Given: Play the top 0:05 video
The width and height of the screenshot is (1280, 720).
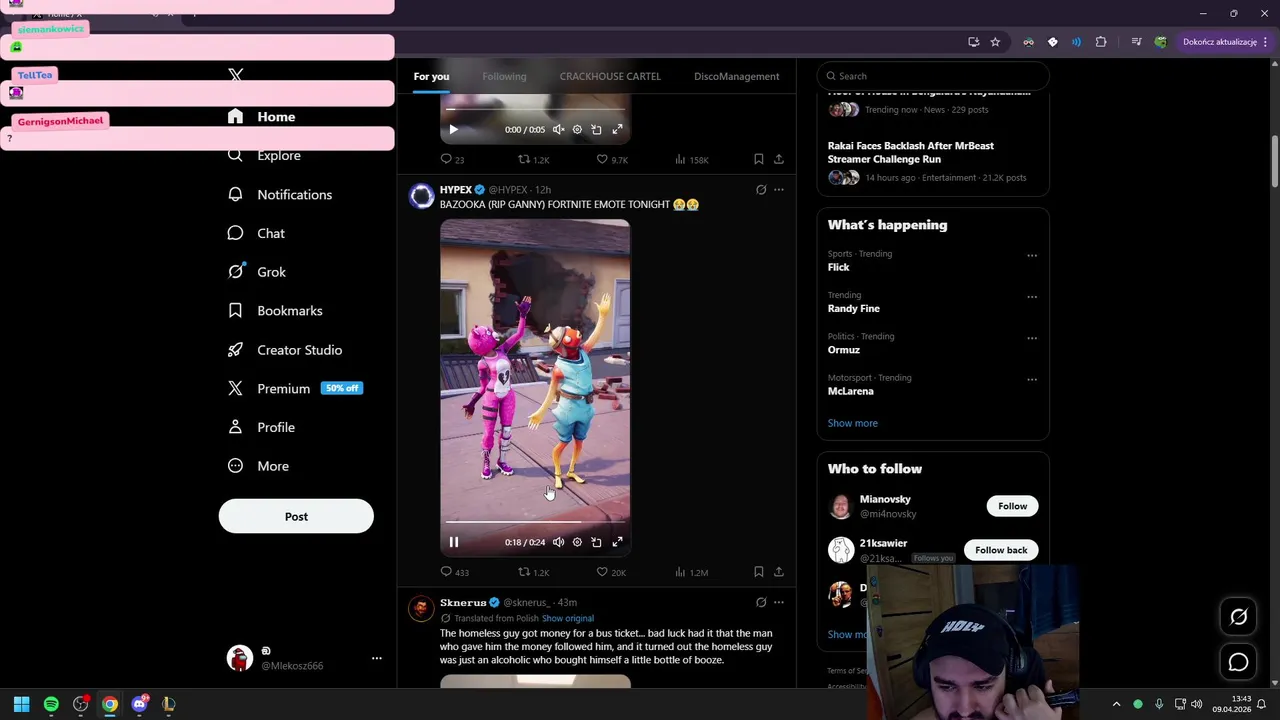Looking at the screenshot, I should [x=453, y=129].
